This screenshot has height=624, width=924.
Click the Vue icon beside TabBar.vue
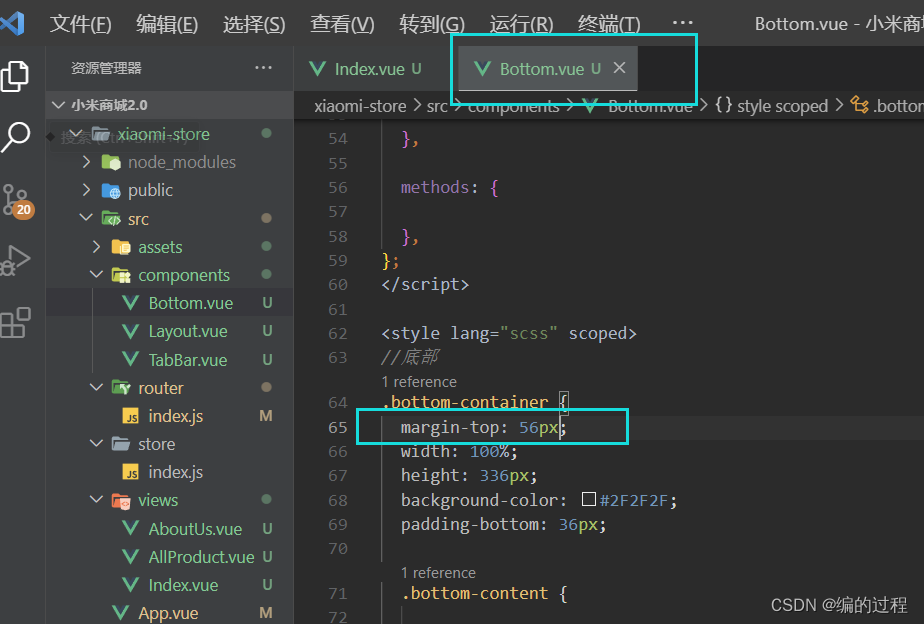(x=131, y=359)
